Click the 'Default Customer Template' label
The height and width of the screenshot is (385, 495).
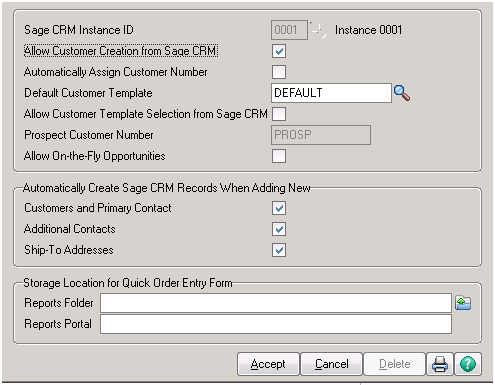click(x=88, y=93)
